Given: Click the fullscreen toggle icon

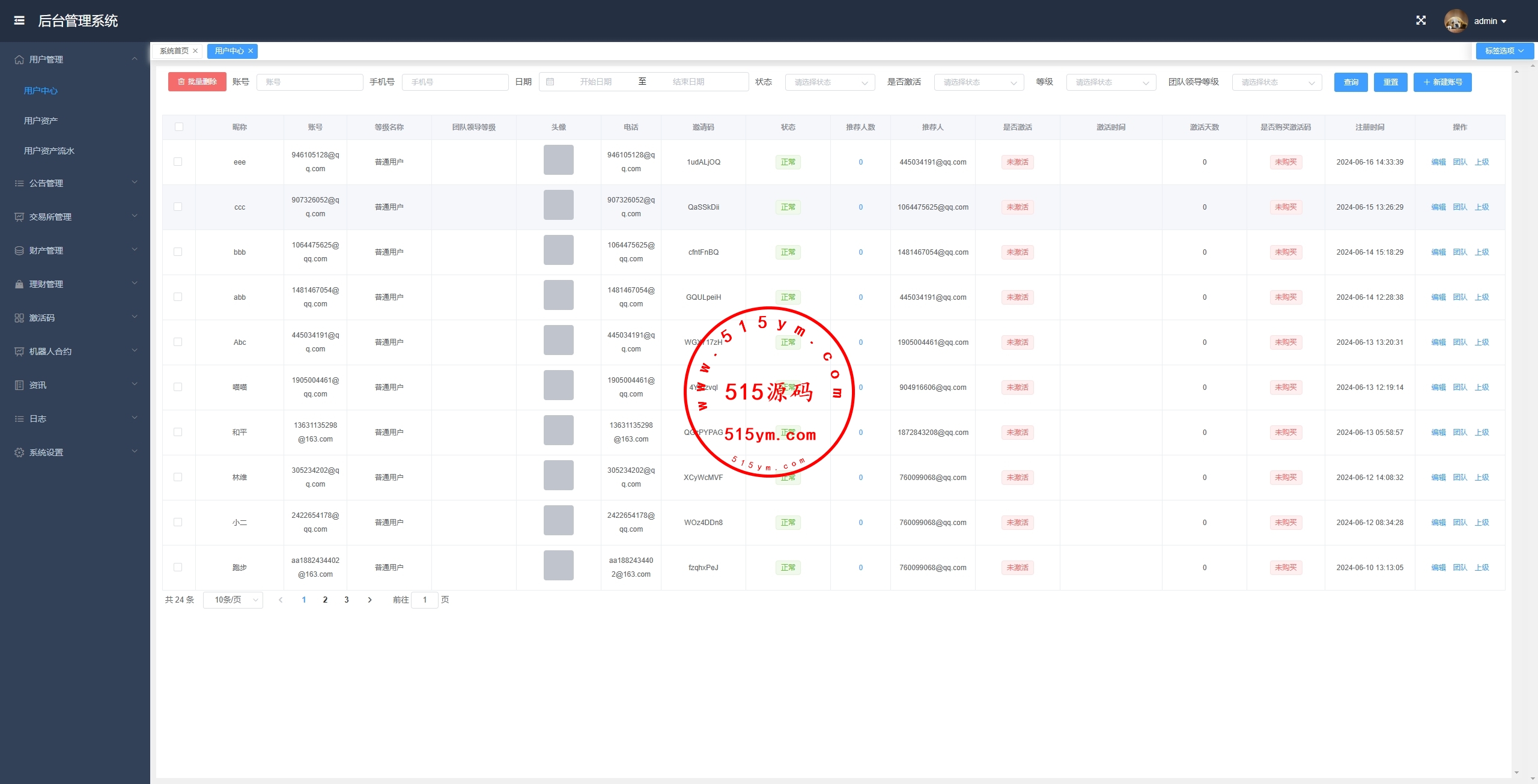Looking at the screenshot, I should coord(1421,20).
